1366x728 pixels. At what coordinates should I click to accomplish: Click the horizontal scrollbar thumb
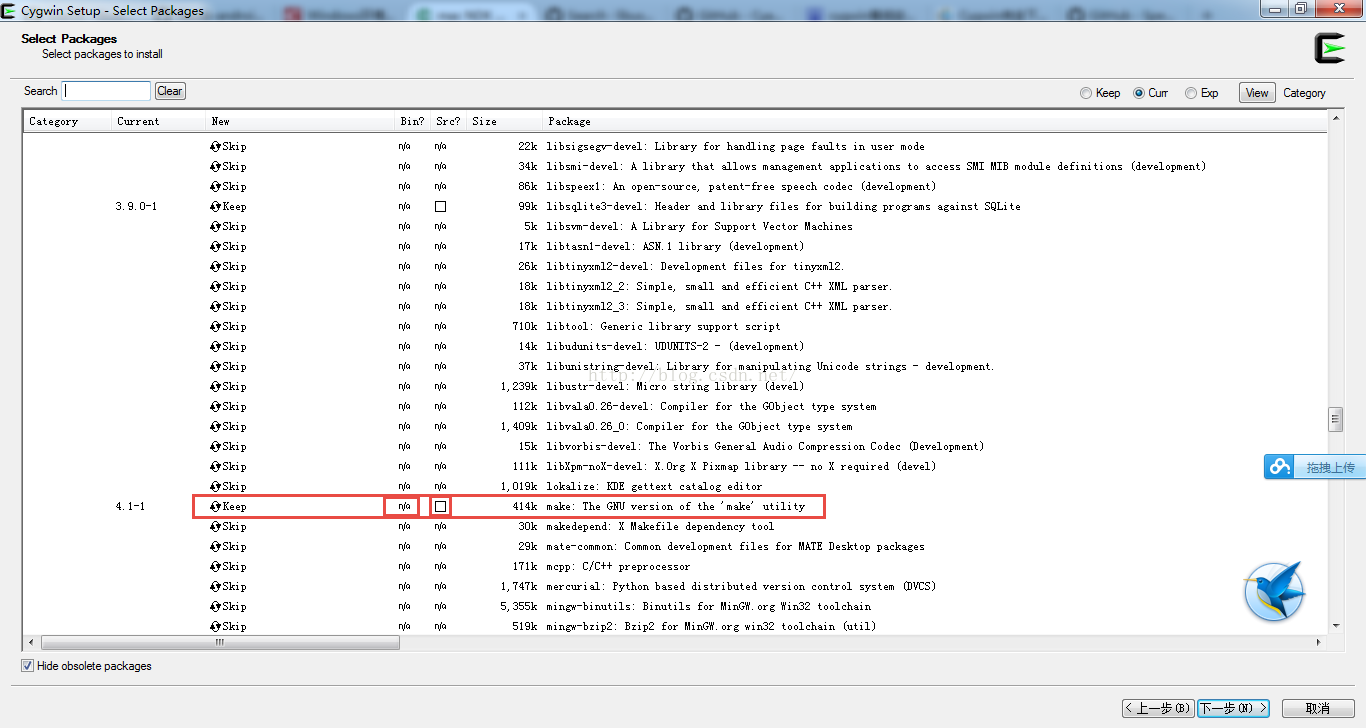tap(220, 642)
